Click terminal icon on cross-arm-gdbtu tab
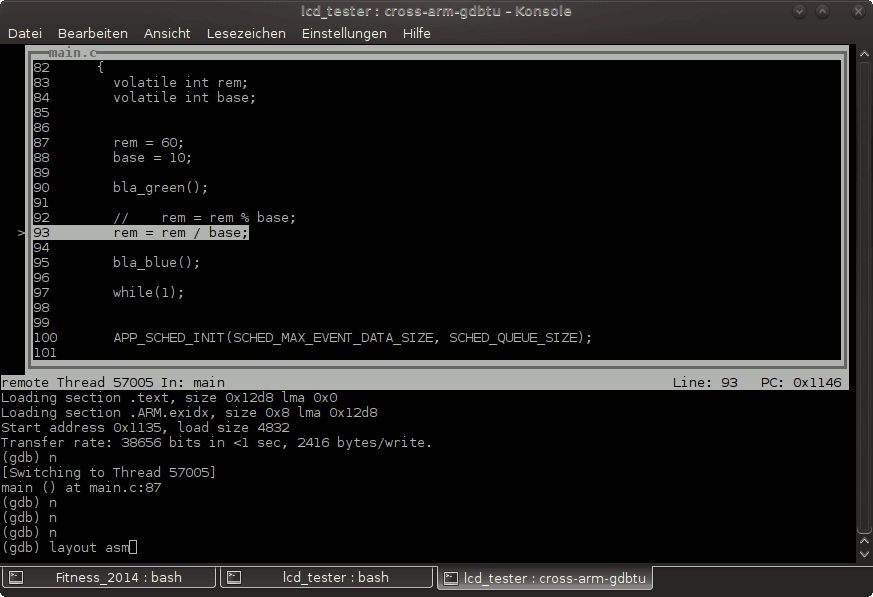This screenshot has height=597, width=873. click(450, 579)
